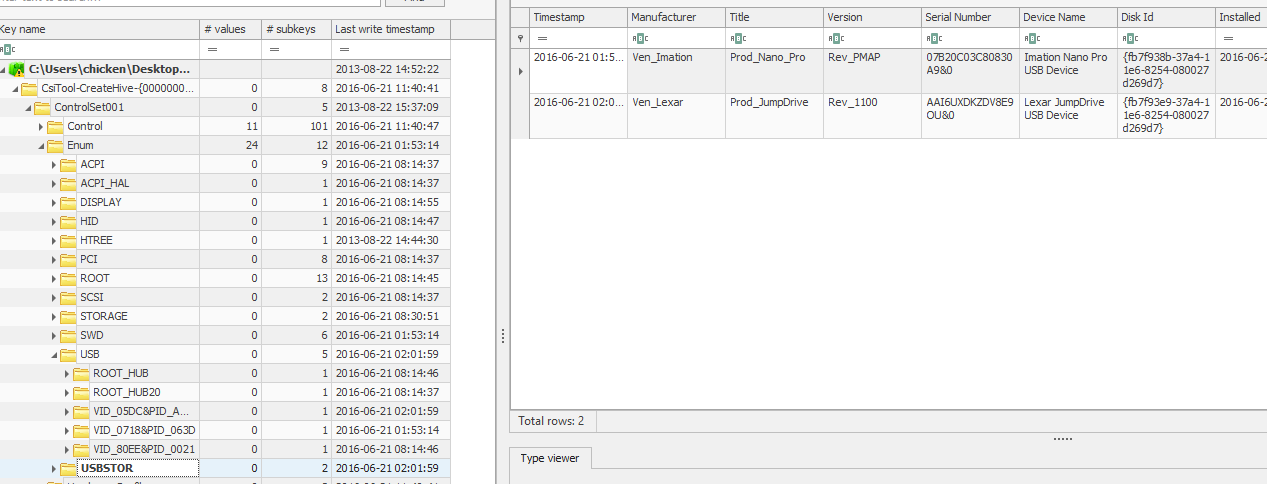Click the HTREE folder icon
Viewport: 1267px width, 484px height.
[68, 240]
